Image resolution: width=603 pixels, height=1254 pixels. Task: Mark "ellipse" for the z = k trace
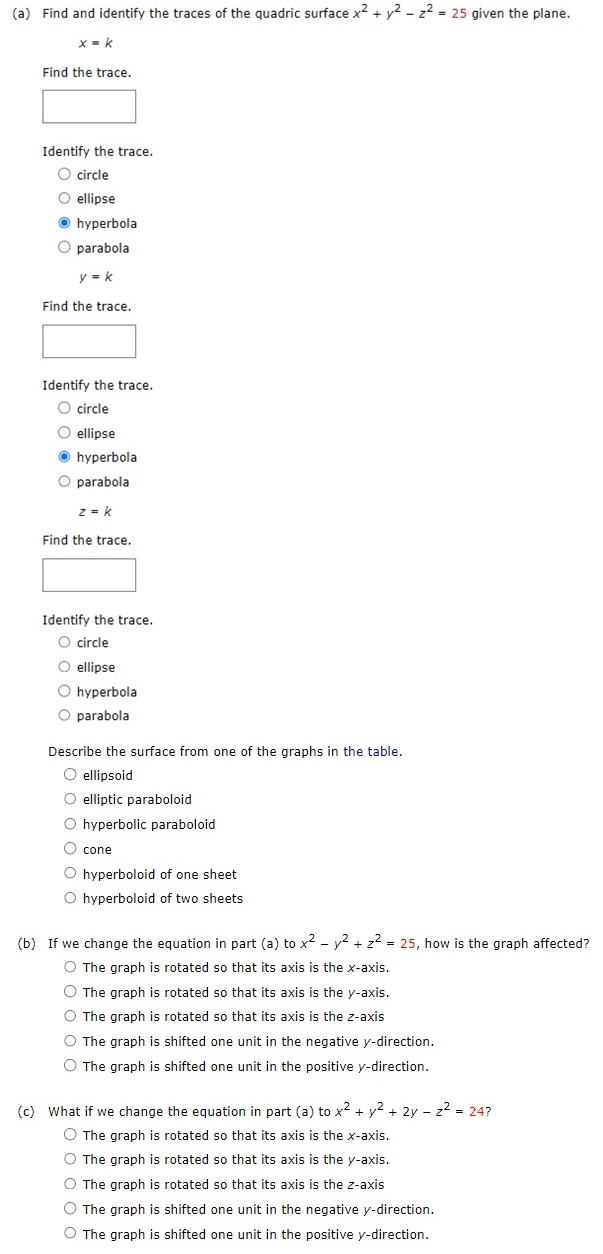[65, 667]
